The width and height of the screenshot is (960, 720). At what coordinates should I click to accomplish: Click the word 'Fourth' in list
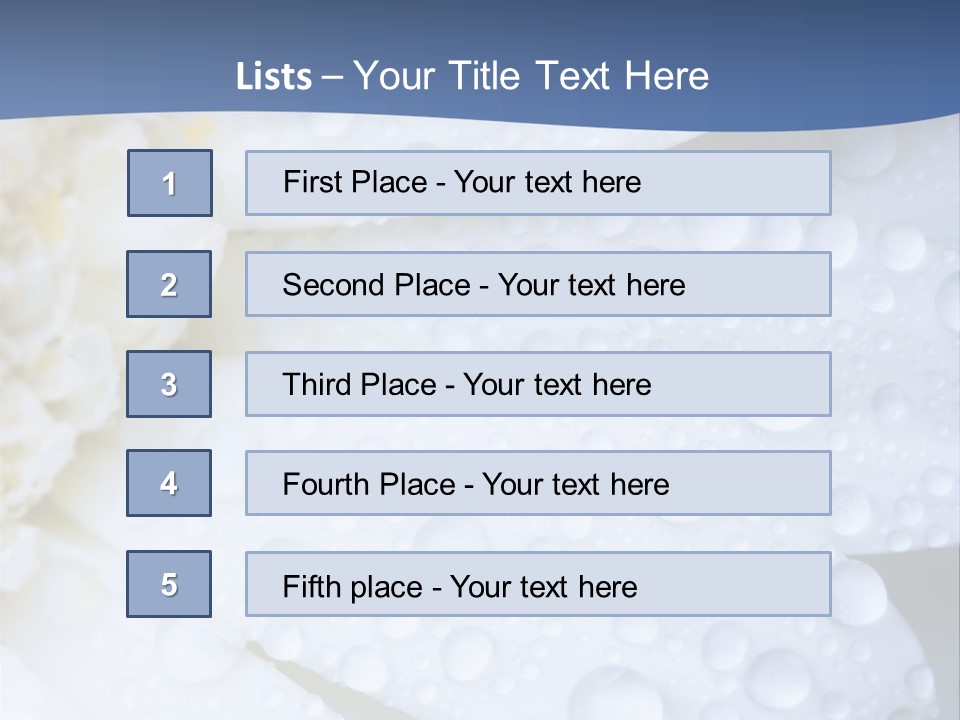(326, 485)
